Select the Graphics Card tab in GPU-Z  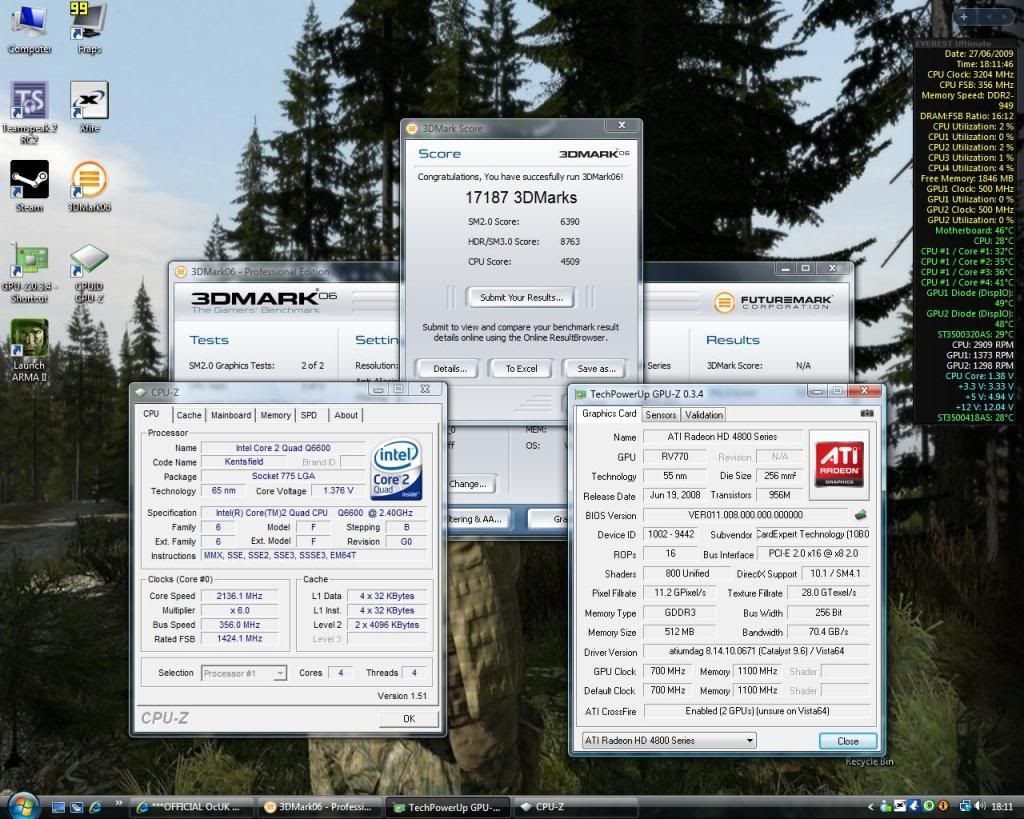click(609, 413)
